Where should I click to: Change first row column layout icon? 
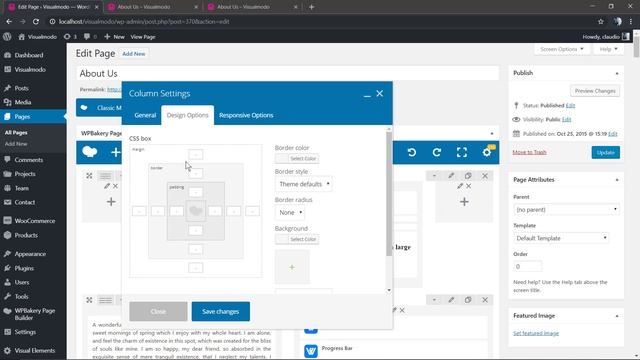[105, 176]
